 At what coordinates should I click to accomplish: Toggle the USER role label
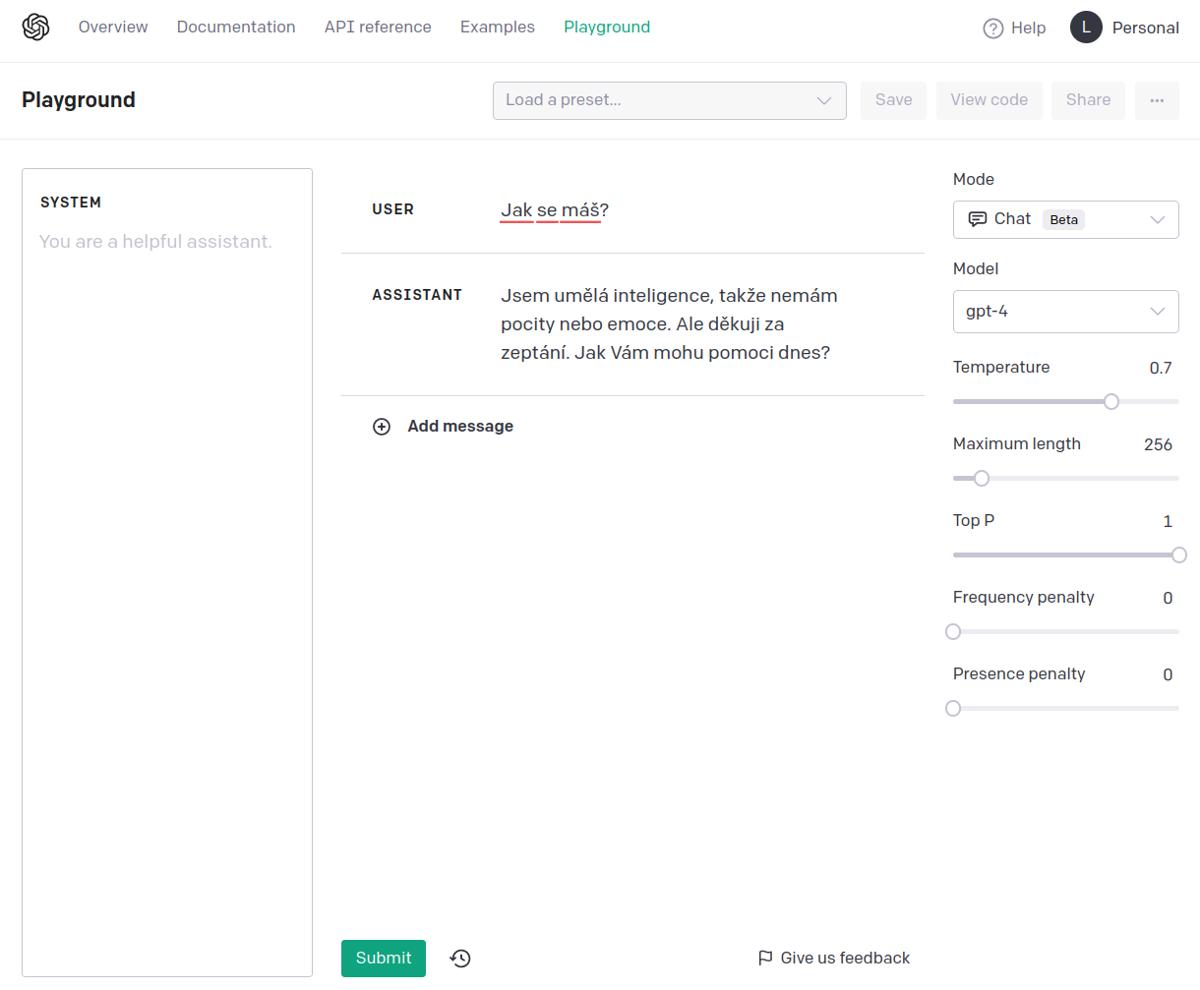point(393,210)
